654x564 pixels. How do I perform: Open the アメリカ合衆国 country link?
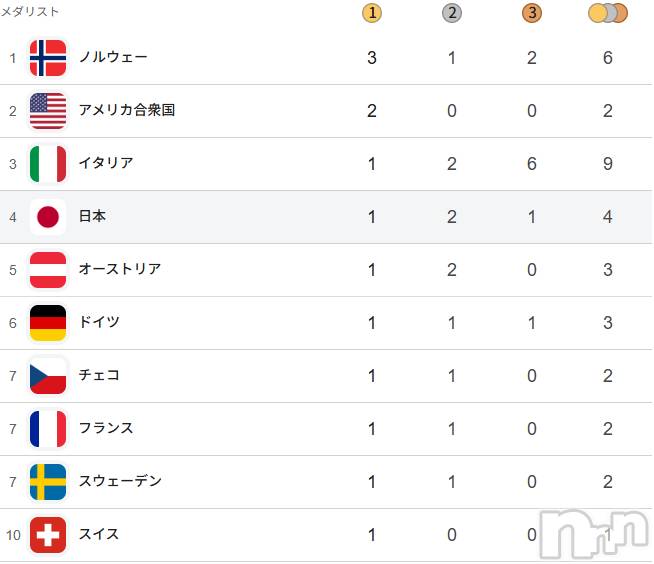pyautogui.click(x=127, y=111)
